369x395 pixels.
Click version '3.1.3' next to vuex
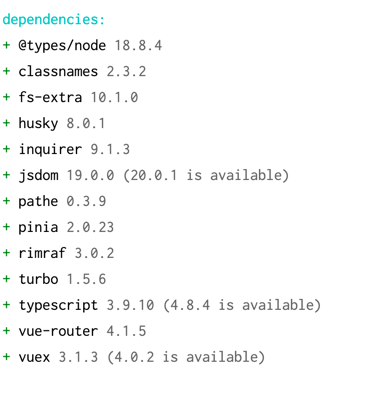(78, 357)
